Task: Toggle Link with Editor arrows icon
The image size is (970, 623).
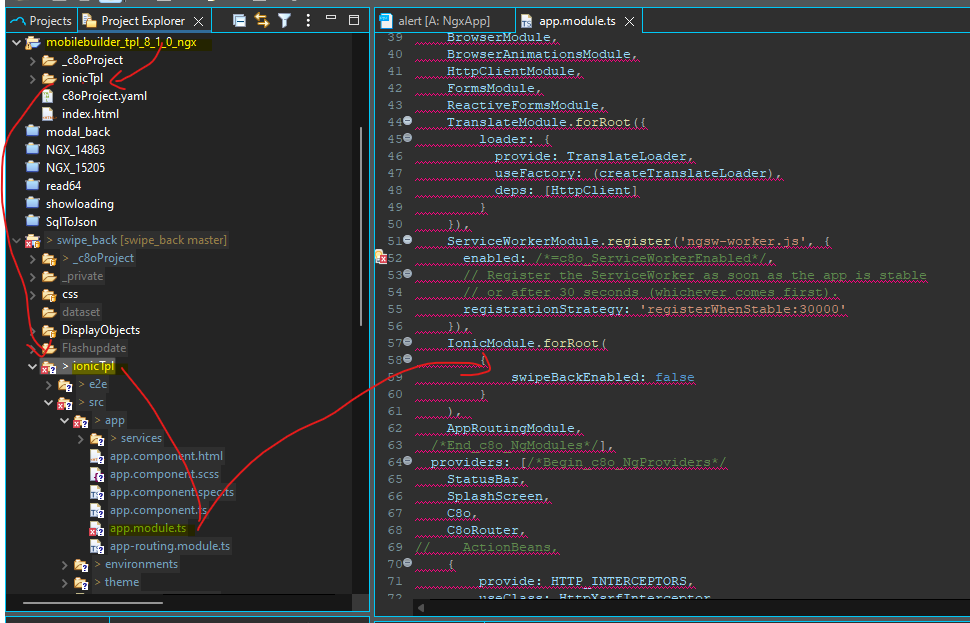Action: click(263, 20)
